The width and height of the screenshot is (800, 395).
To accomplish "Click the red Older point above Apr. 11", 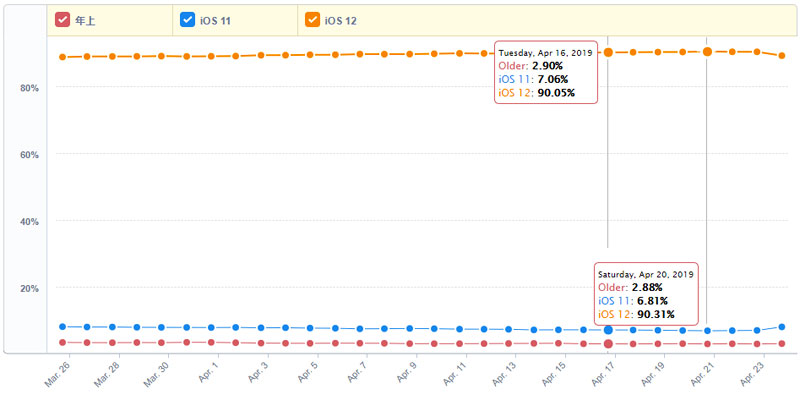I will [x=460, y=343].
